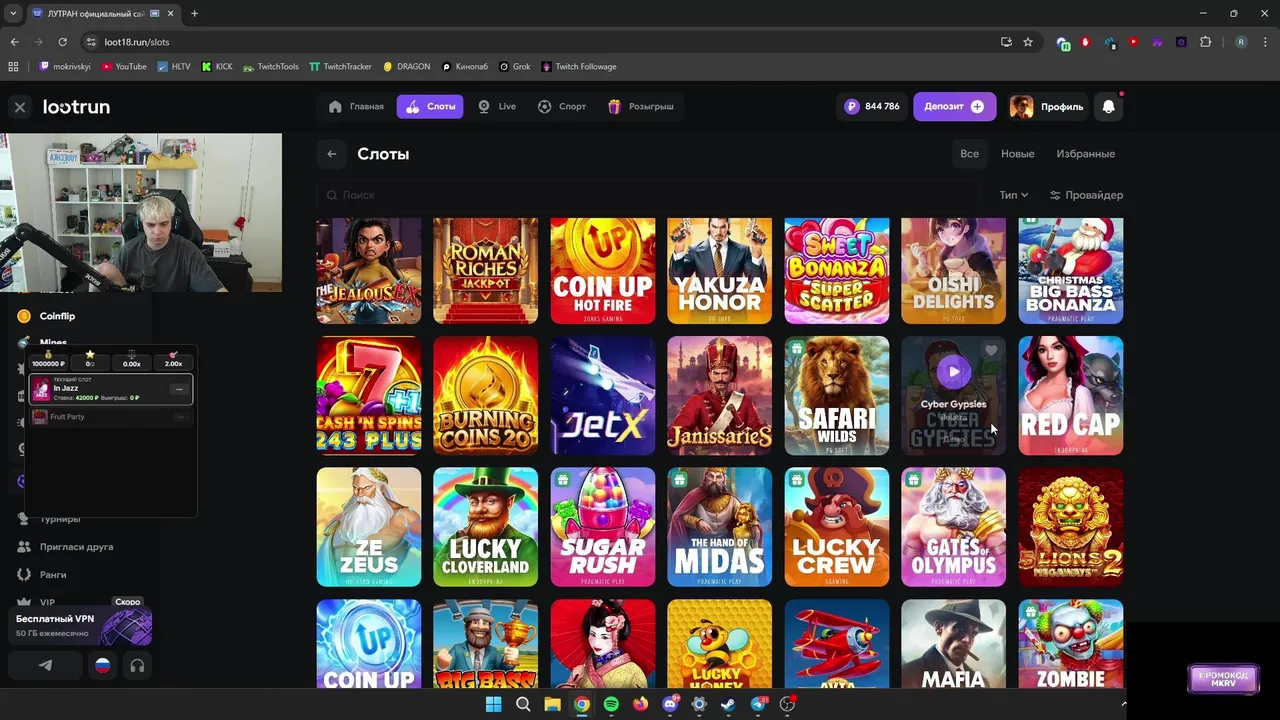Open the Windows Start button

tap(493, 704)
